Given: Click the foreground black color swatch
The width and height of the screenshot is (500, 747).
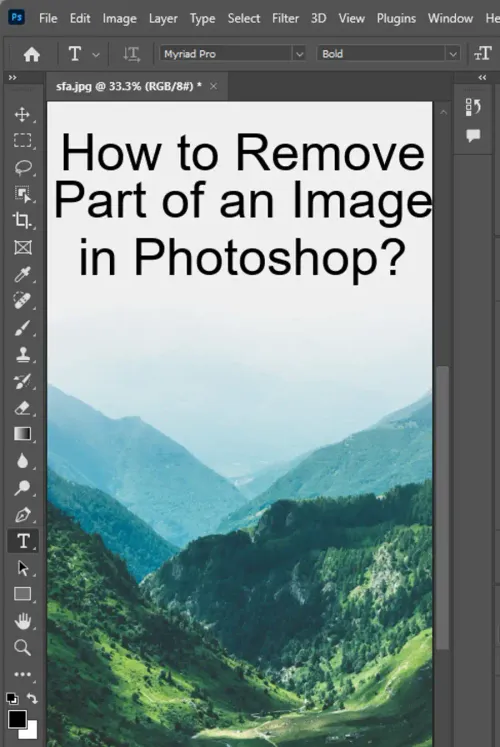Looking at the screenshot, I should 17,719.
